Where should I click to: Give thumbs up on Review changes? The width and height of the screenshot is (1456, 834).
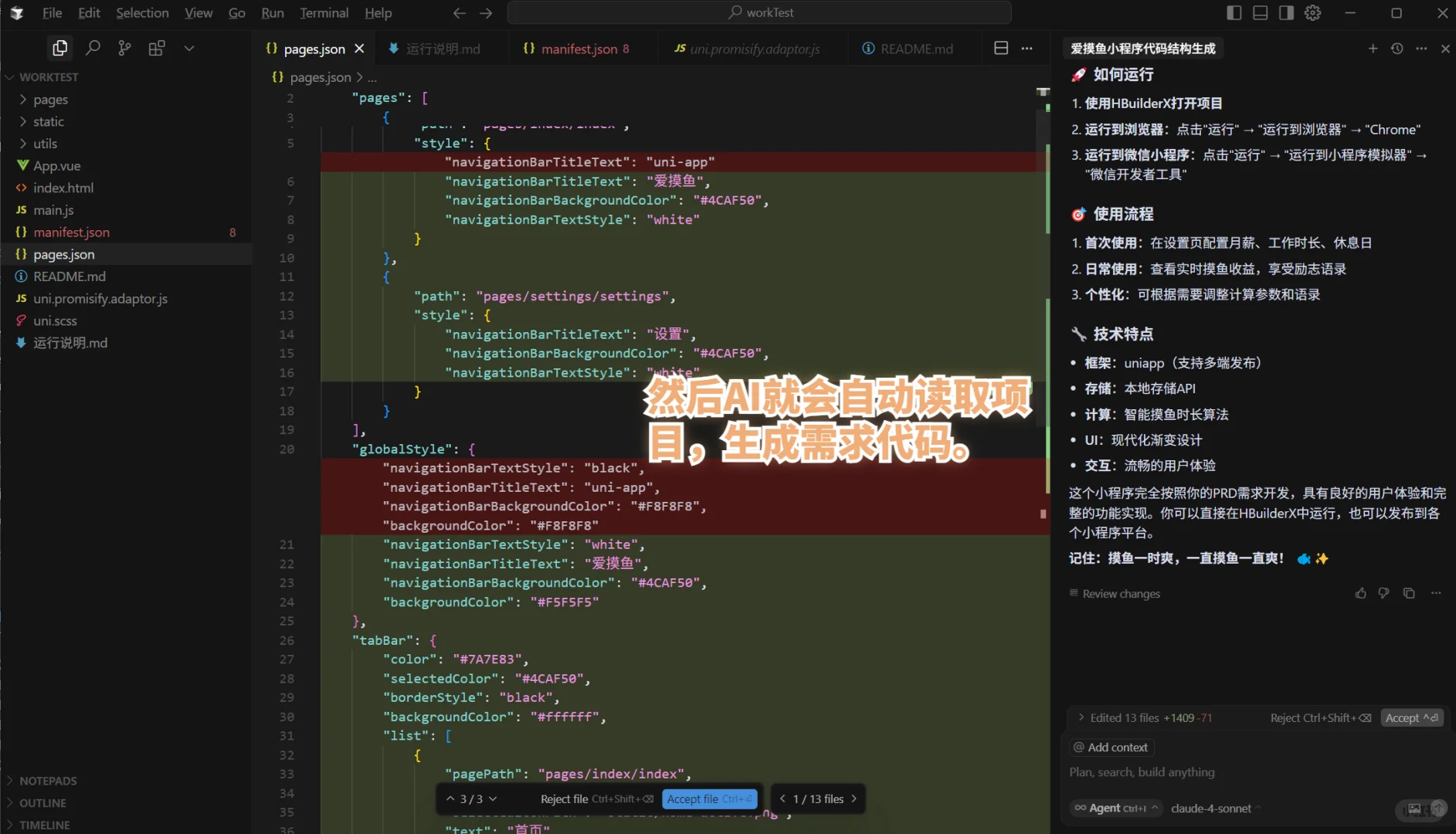coord(1360,593)
